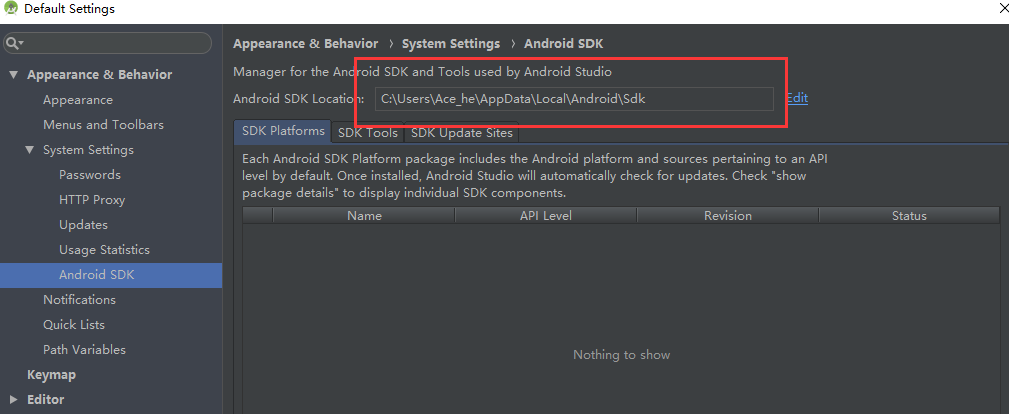
Task: Select Keymap in the sidebar
Action: pos(51,375)
